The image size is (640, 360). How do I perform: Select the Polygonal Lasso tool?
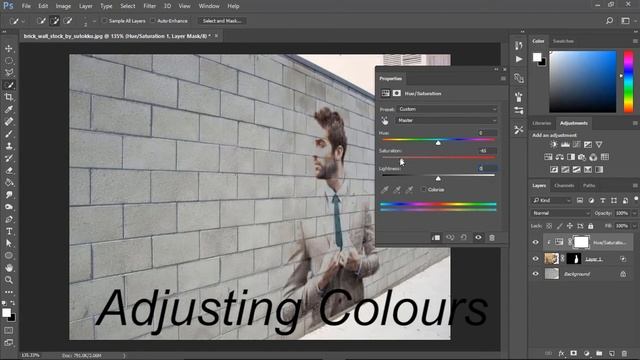[x=9, y=73]
